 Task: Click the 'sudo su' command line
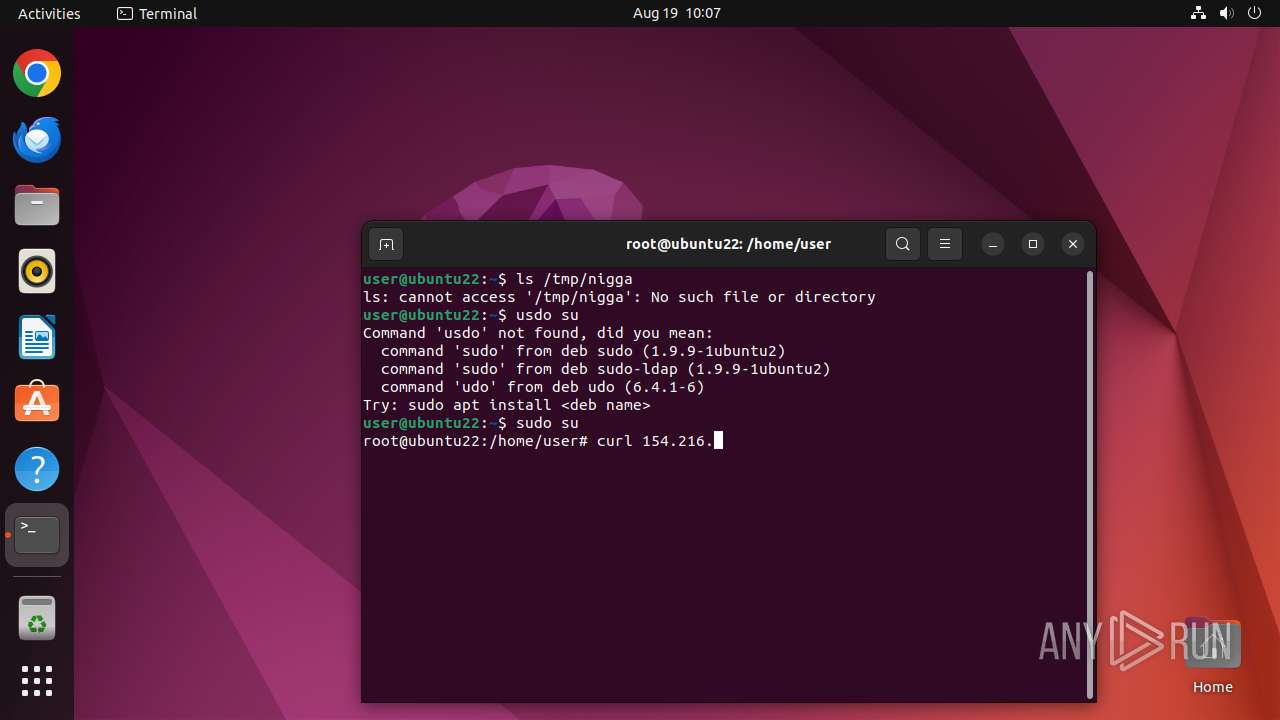(x=471, y=423)
